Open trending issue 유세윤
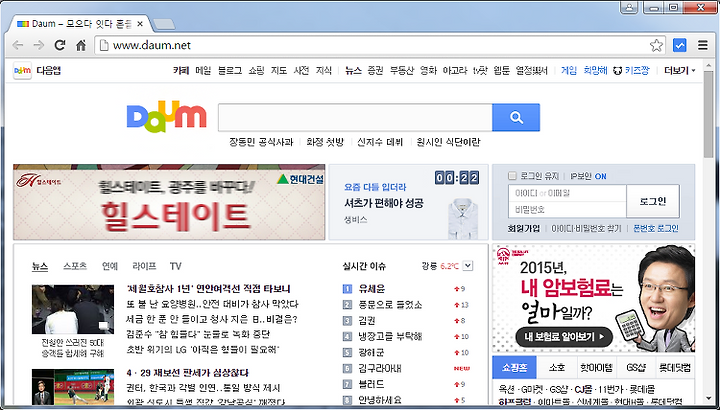This screenshot has height=410, width=720. (372, 289)
